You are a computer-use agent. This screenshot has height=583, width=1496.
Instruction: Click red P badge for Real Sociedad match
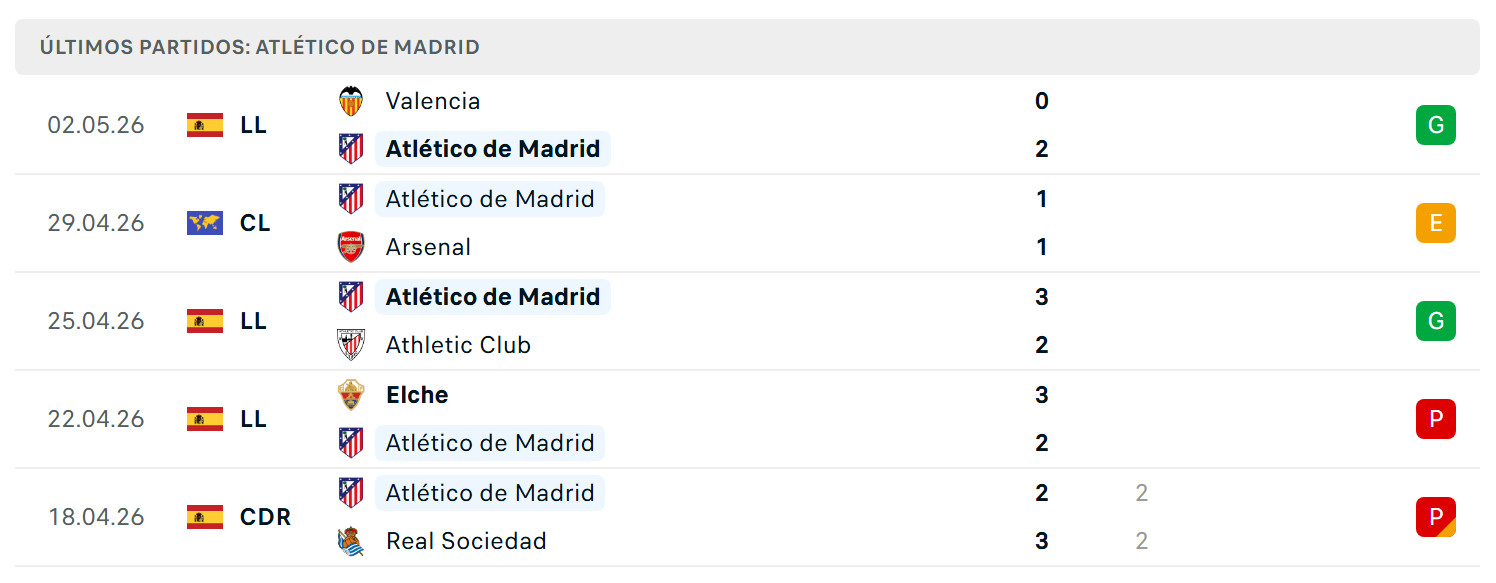point(1436,517)
